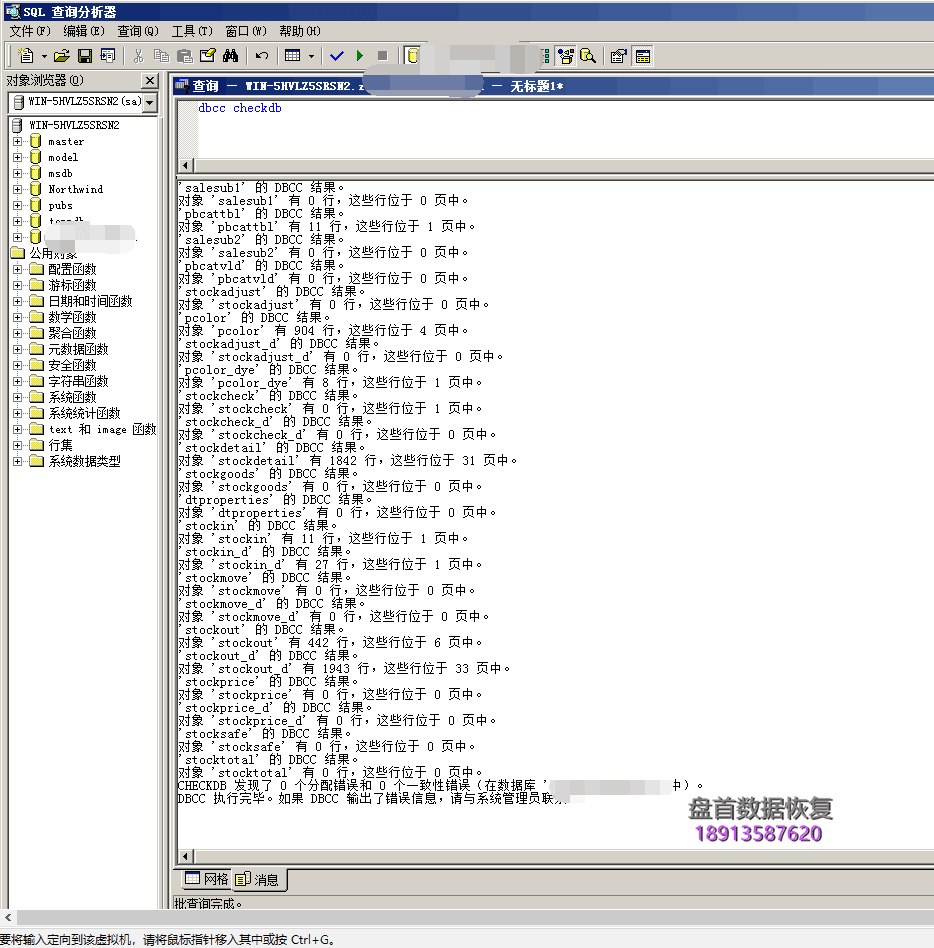Viewport: 934px width, 948px height.
Task: Open the New Query dropdown arrow
Action: tap(44, 56)
